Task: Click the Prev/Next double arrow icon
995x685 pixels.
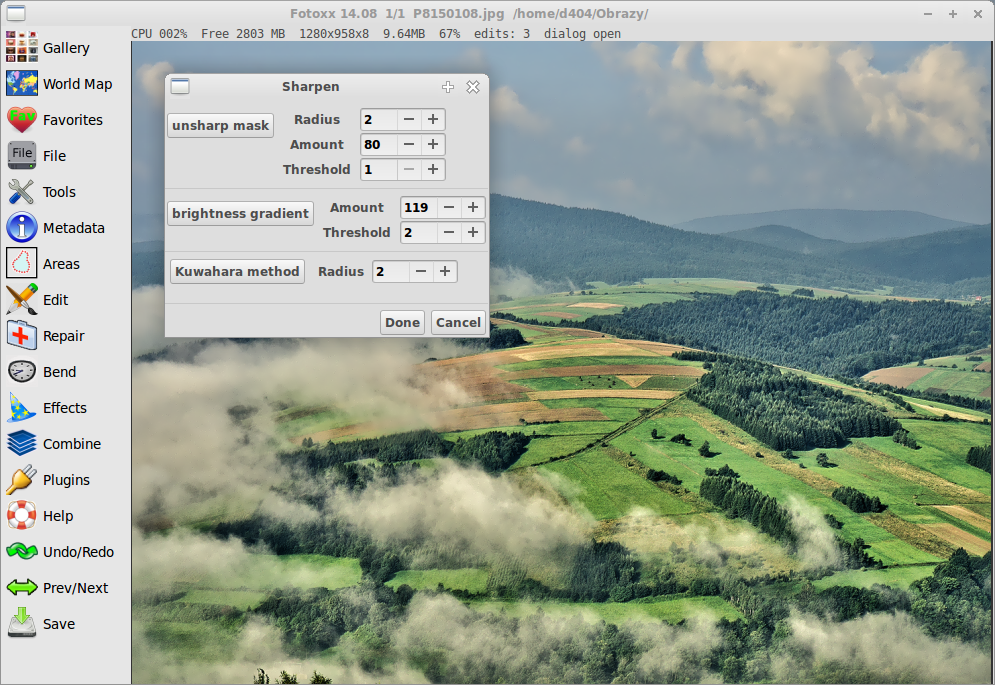Action: coord(22,588)
